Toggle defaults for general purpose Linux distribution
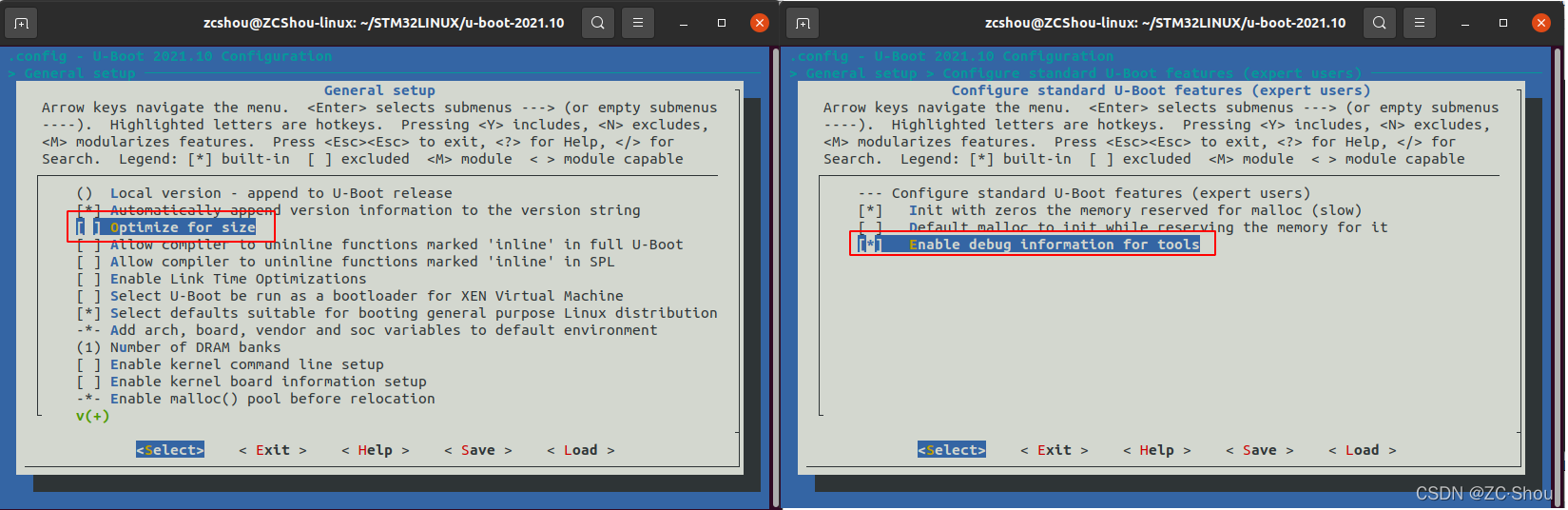This screenshot has width=1568, height=510. [x=397, y=313]
